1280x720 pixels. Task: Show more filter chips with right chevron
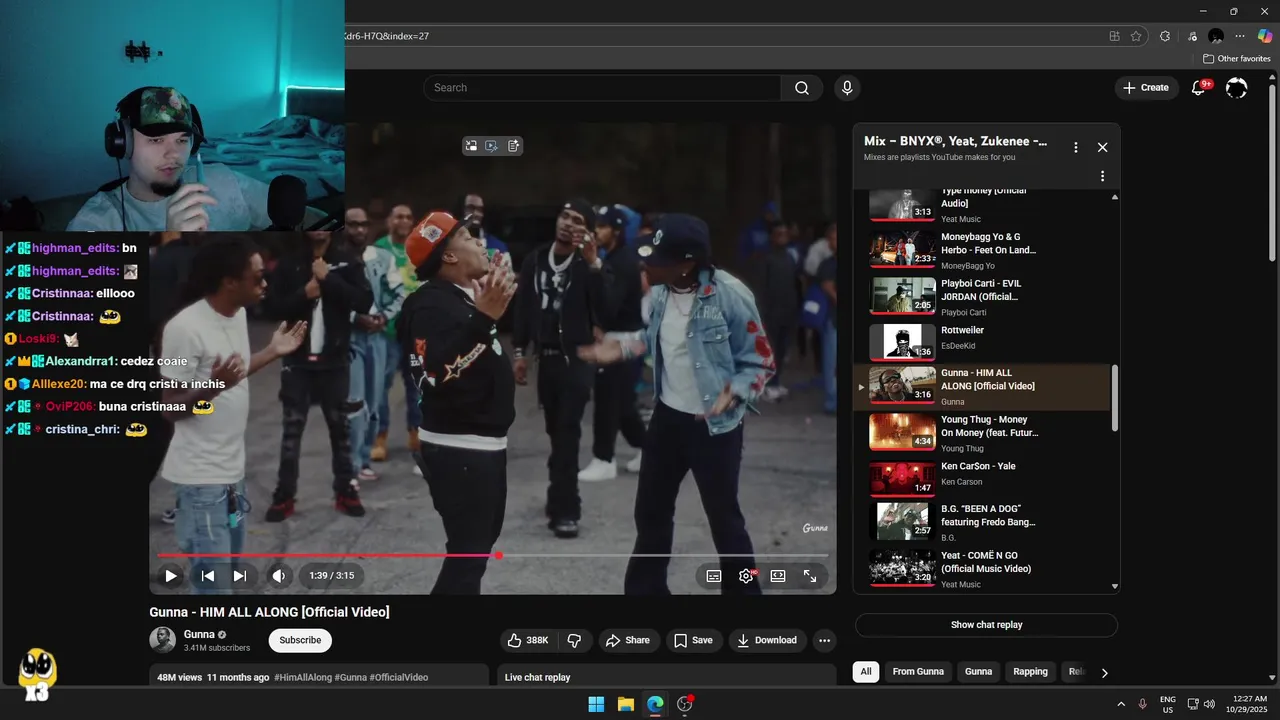coord(1104,673)
